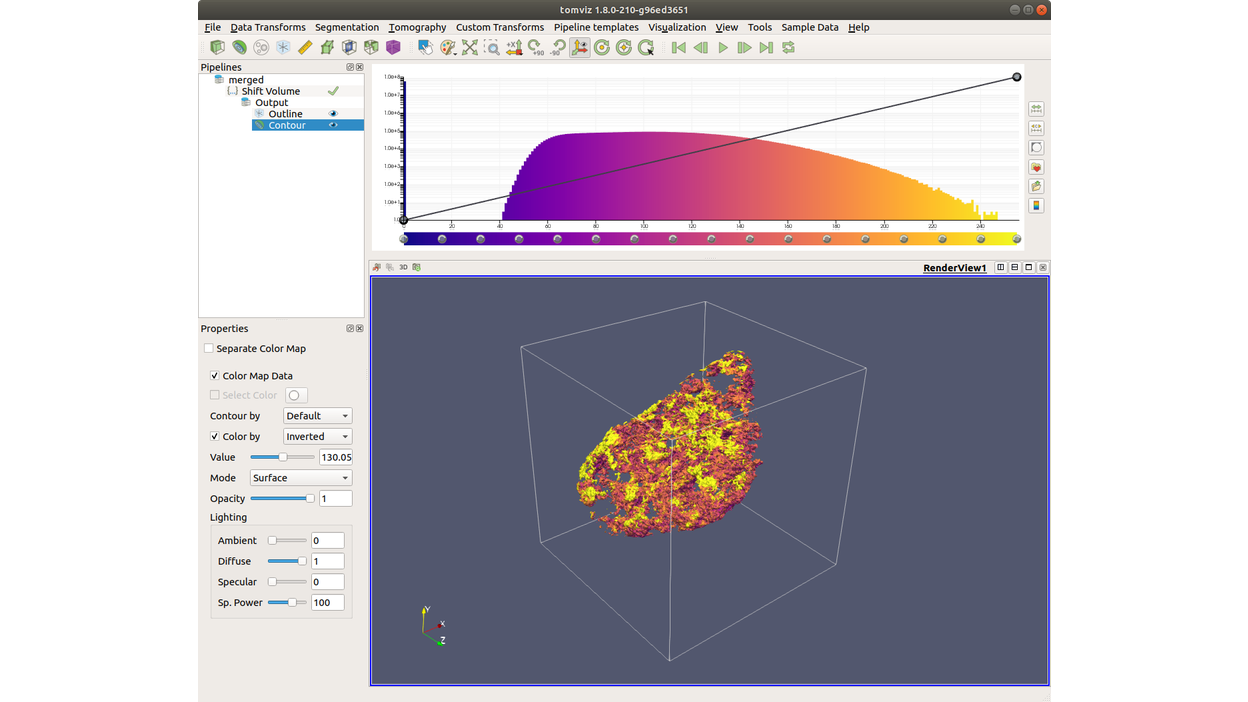Play the animation

(x=722, y=47)
